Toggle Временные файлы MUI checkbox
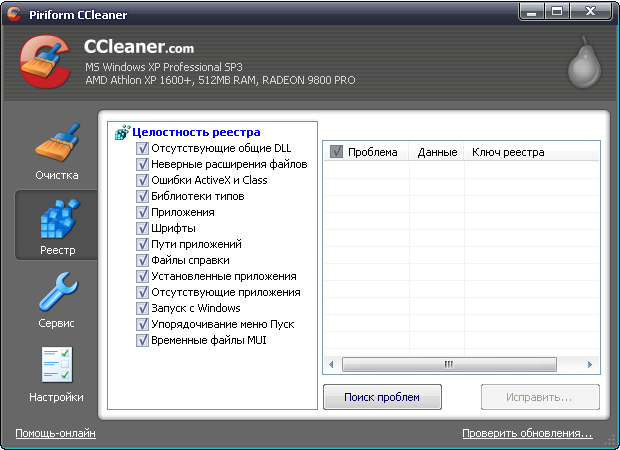Screen dimensions: 620x450 [x=142, y=340]
